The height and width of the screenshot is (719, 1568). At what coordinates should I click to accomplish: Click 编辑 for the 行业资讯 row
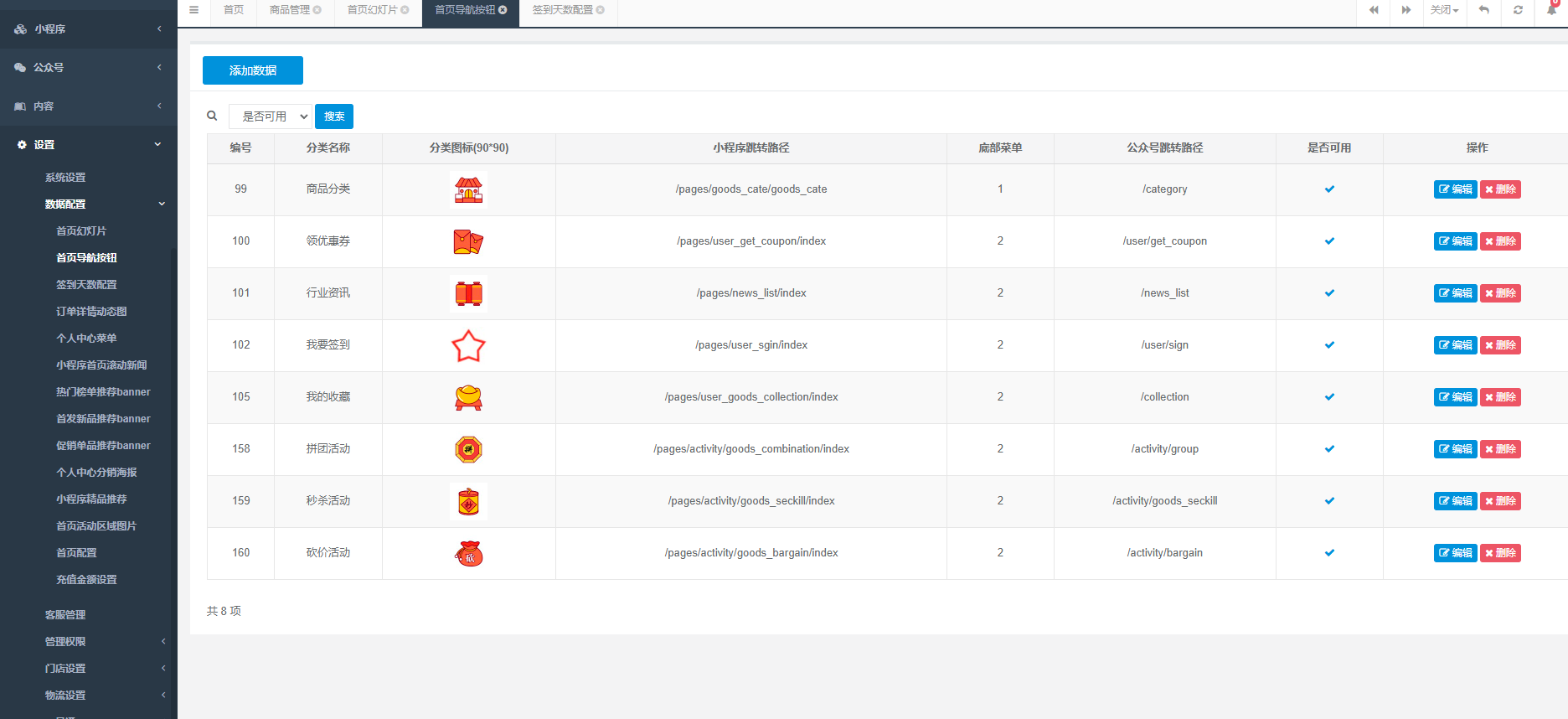1455,293
